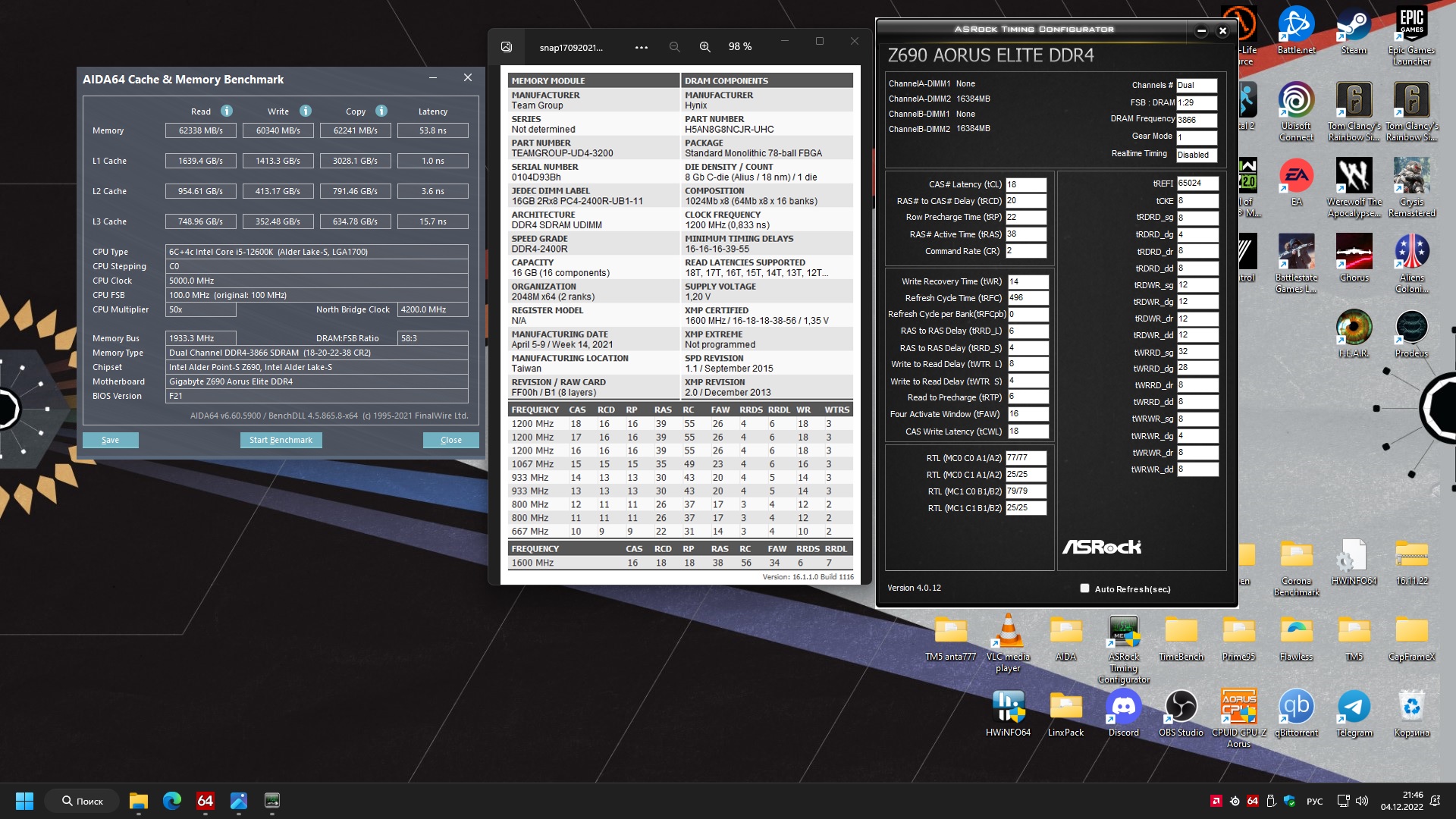Launch OBS Studio desktop shortcut
Screen dimensions: 1456x819
pyautogui.click(x=1181, y=707)
